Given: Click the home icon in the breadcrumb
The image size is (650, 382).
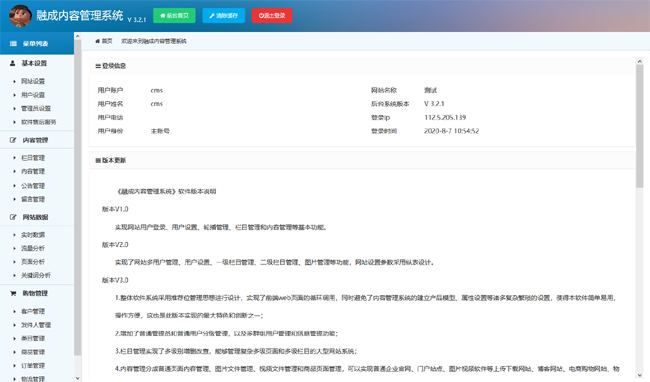Looking at the screenshot, I should click(x=97, y=41).
